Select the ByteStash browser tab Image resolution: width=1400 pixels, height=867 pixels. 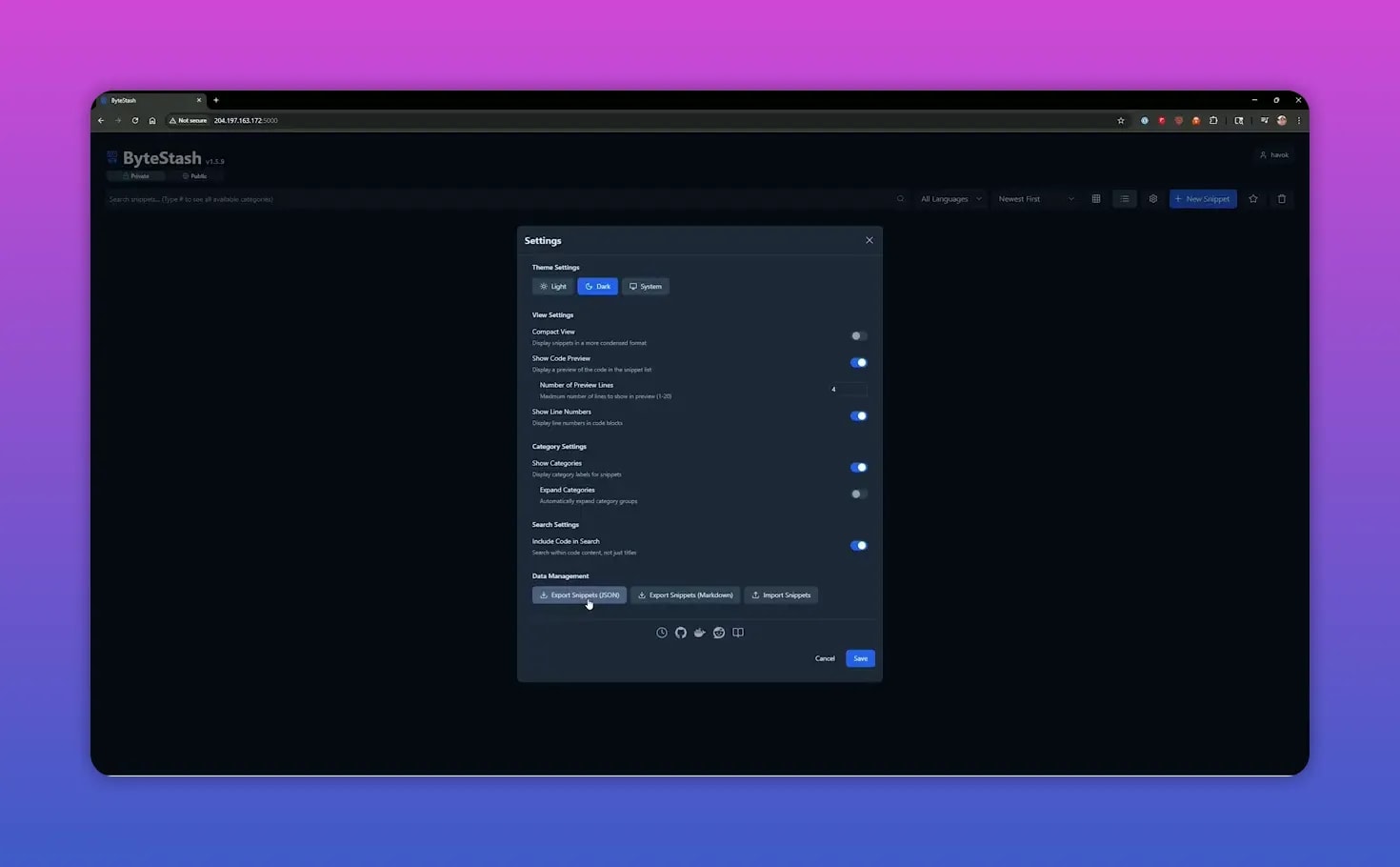[x=152, y=100]
